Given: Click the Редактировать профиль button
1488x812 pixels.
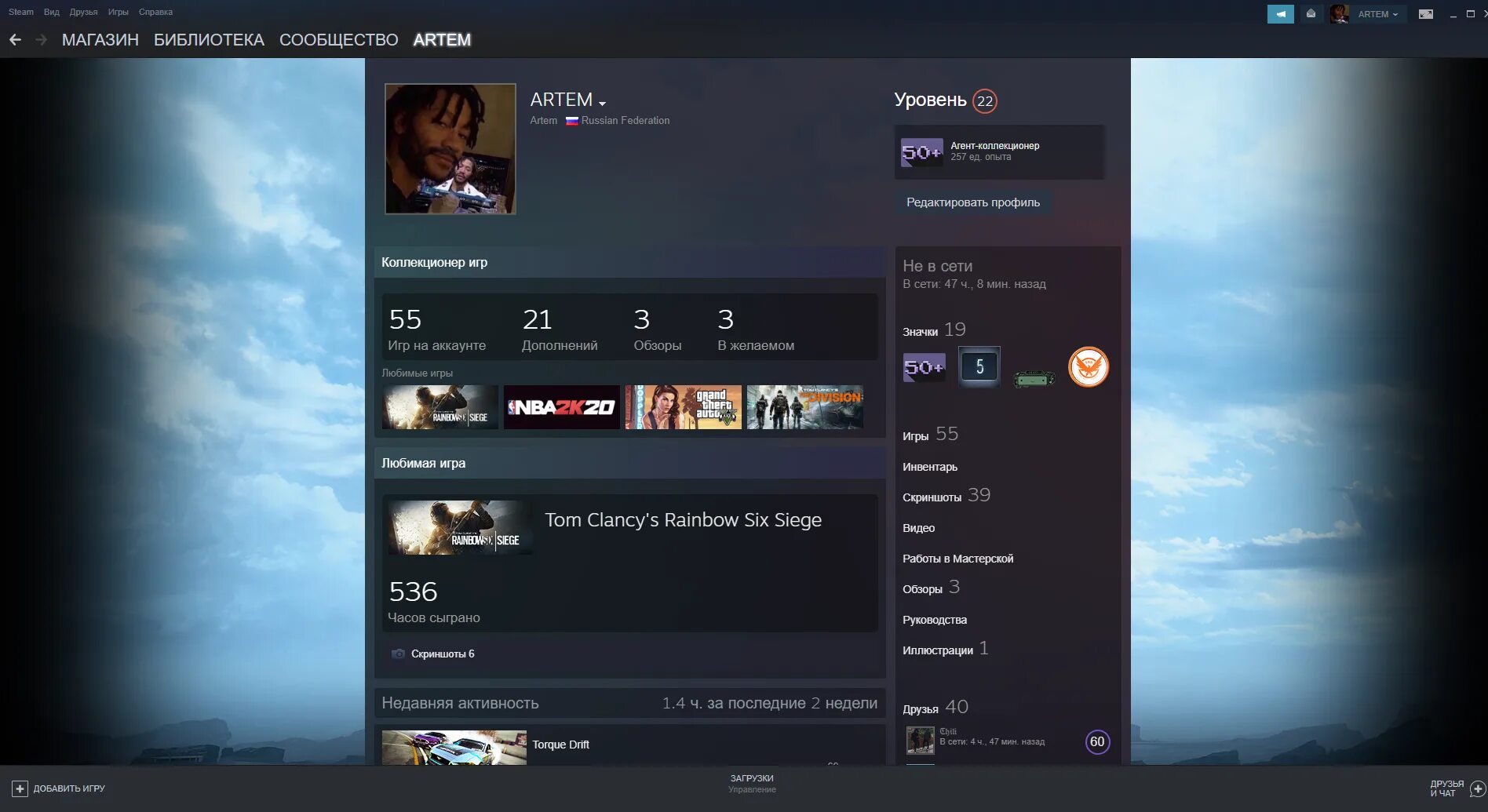Looking at the screenshot, I should [x=972, y=202].
